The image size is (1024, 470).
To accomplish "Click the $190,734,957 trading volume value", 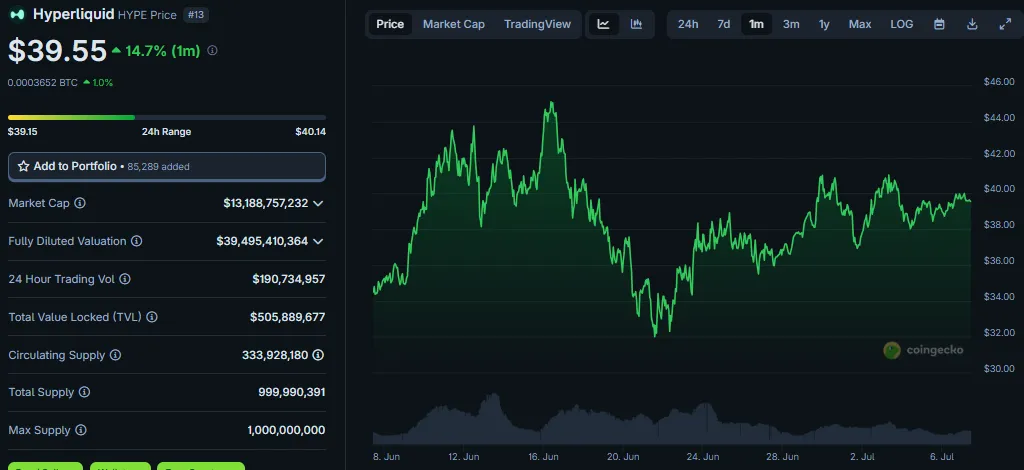I will [x=289, y=279].
